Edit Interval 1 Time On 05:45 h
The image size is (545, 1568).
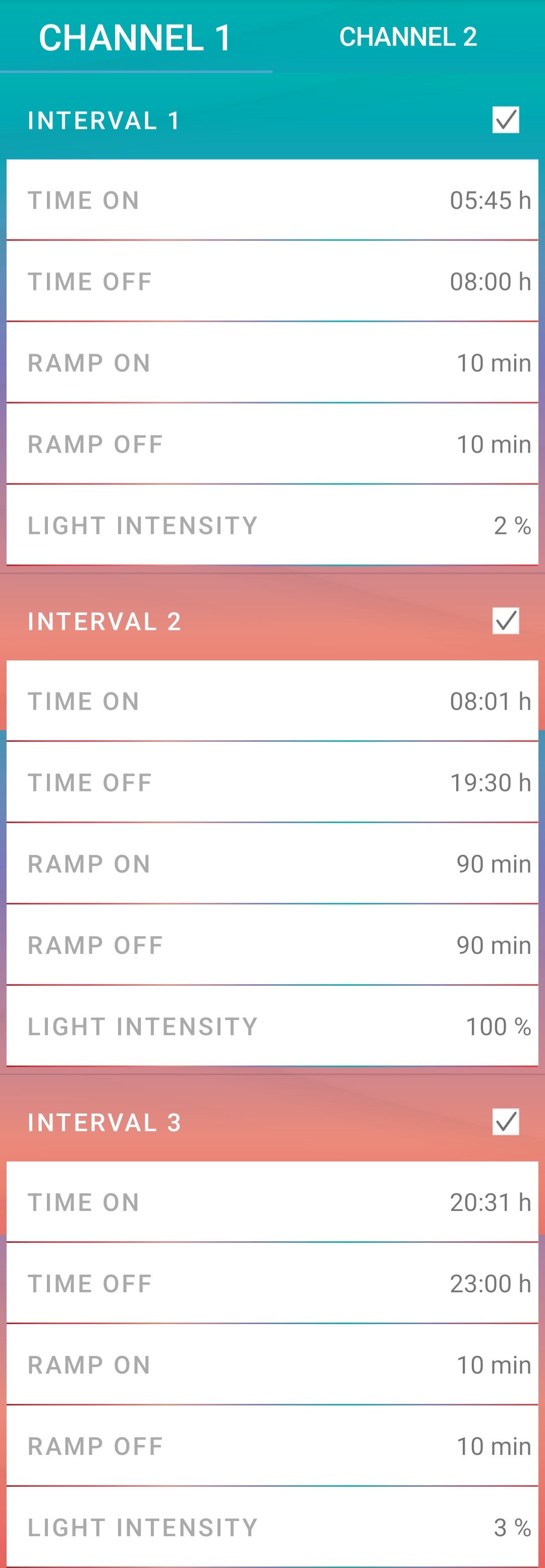point(272,200)
